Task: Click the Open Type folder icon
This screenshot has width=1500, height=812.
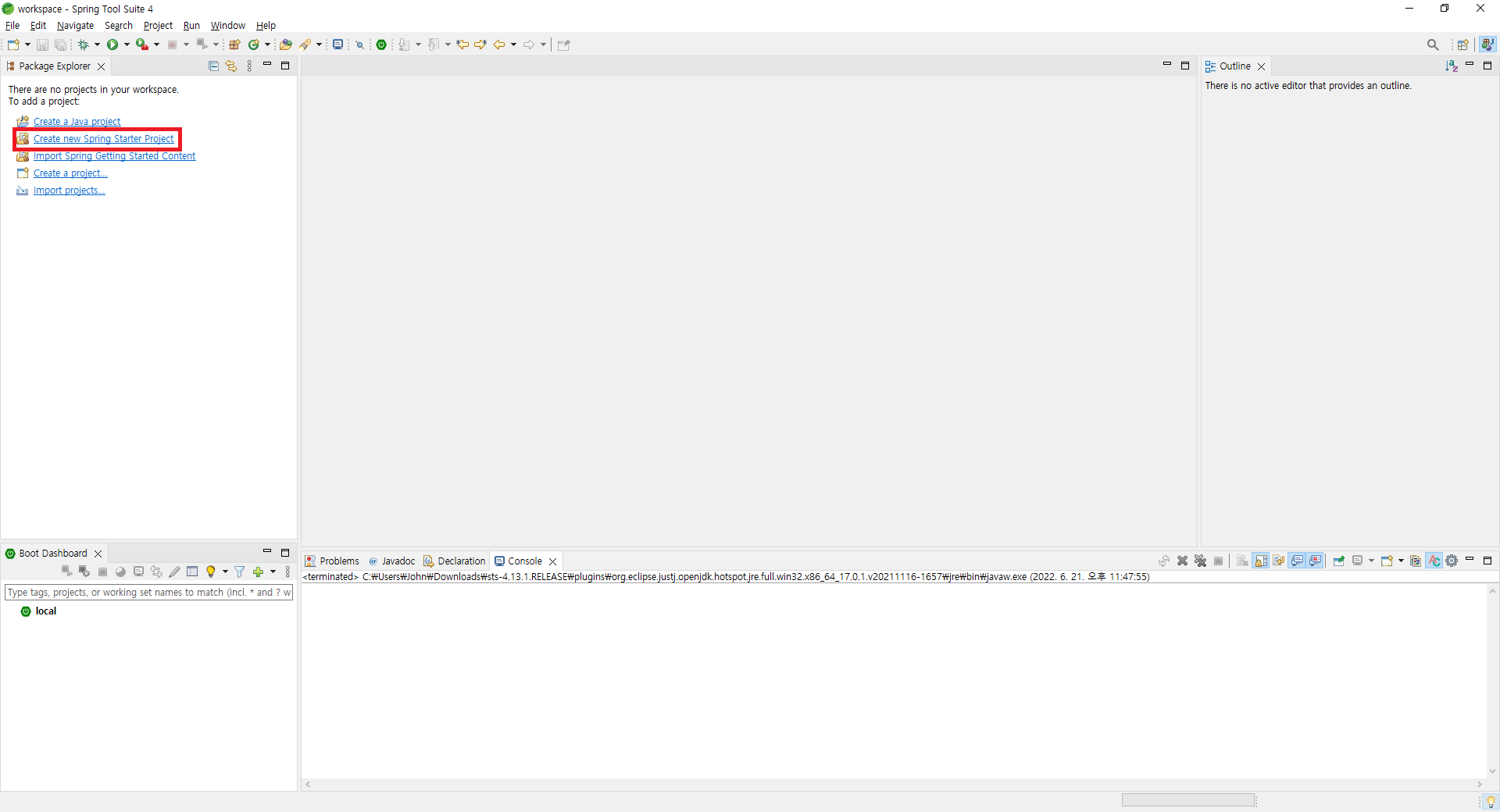Action: pos(286,45)
